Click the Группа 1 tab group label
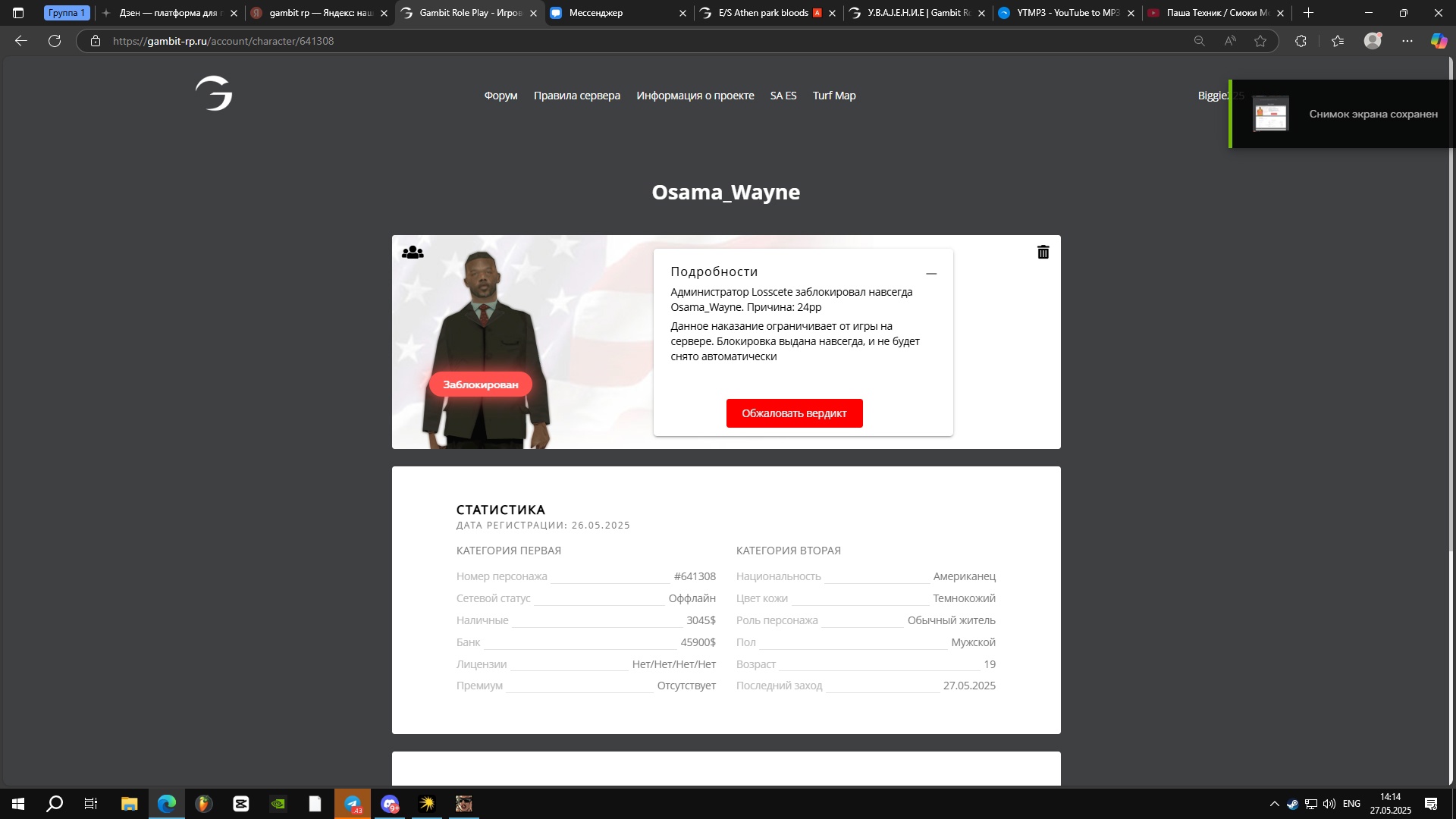 [x=67, y=13]
